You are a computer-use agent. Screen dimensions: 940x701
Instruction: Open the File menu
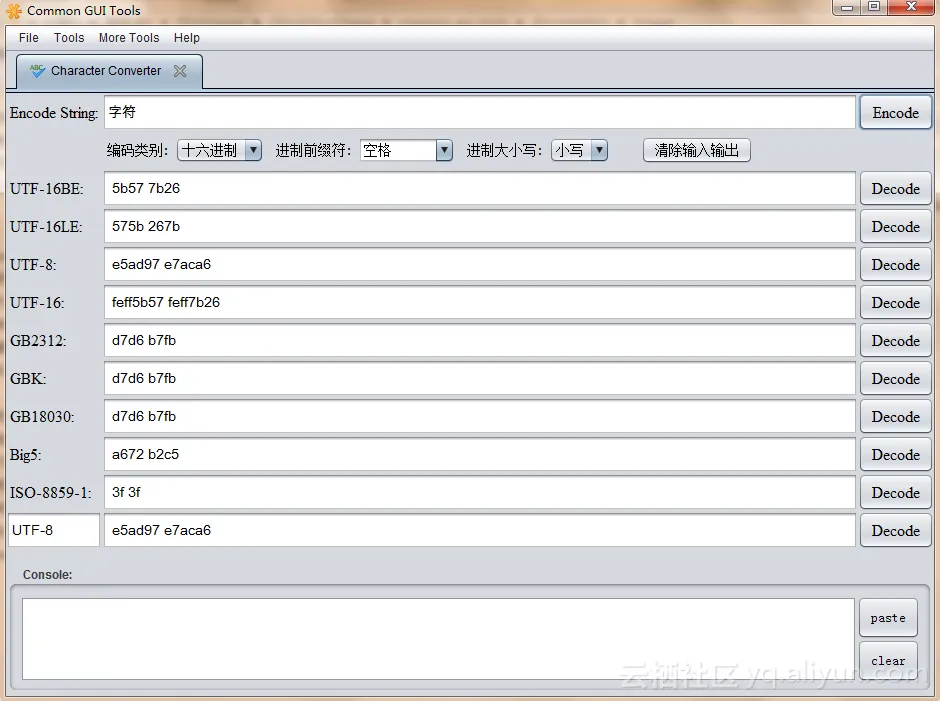click(x=29, y=38)
